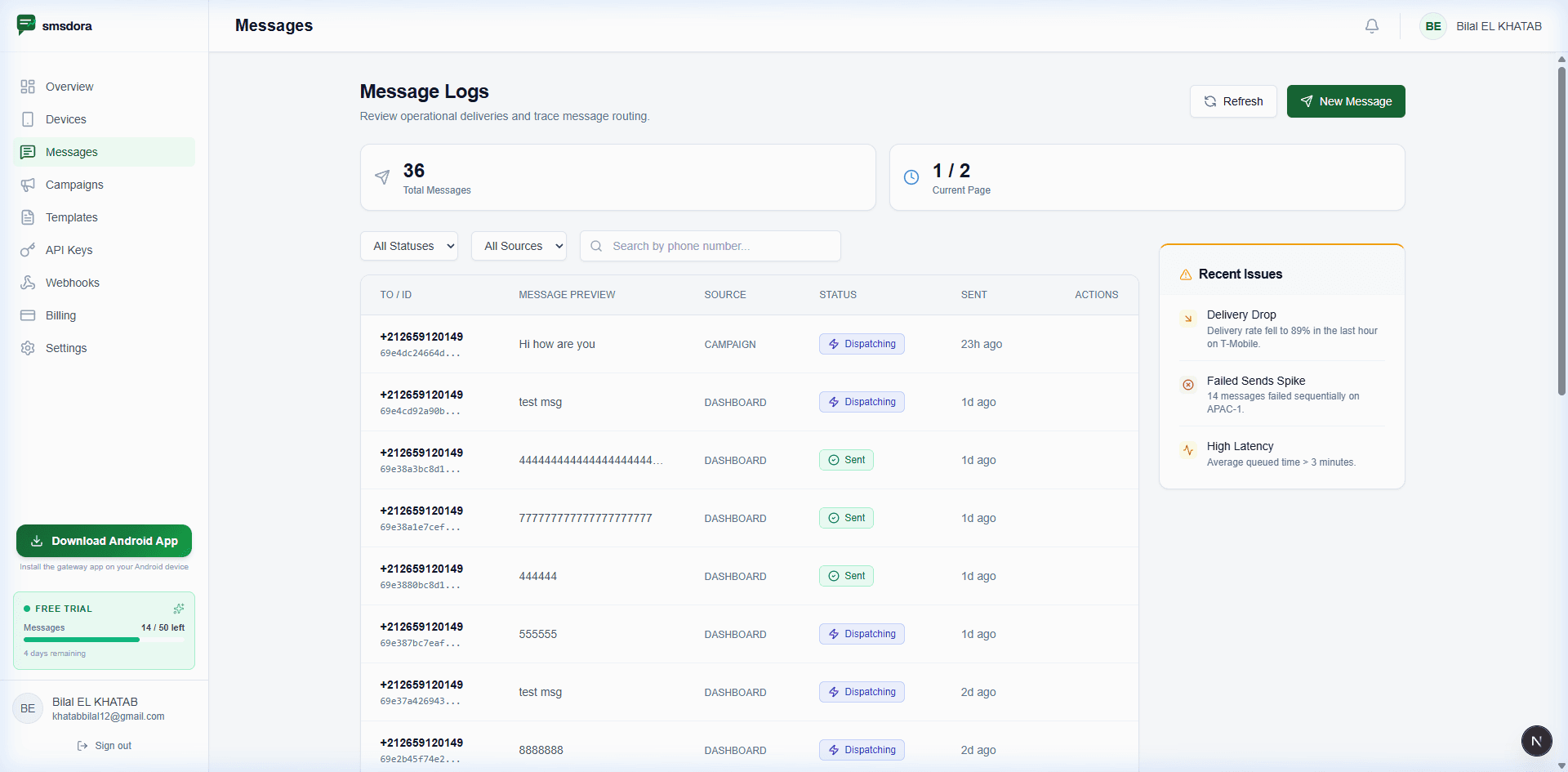Click the Templates document icon

point(29,217)
